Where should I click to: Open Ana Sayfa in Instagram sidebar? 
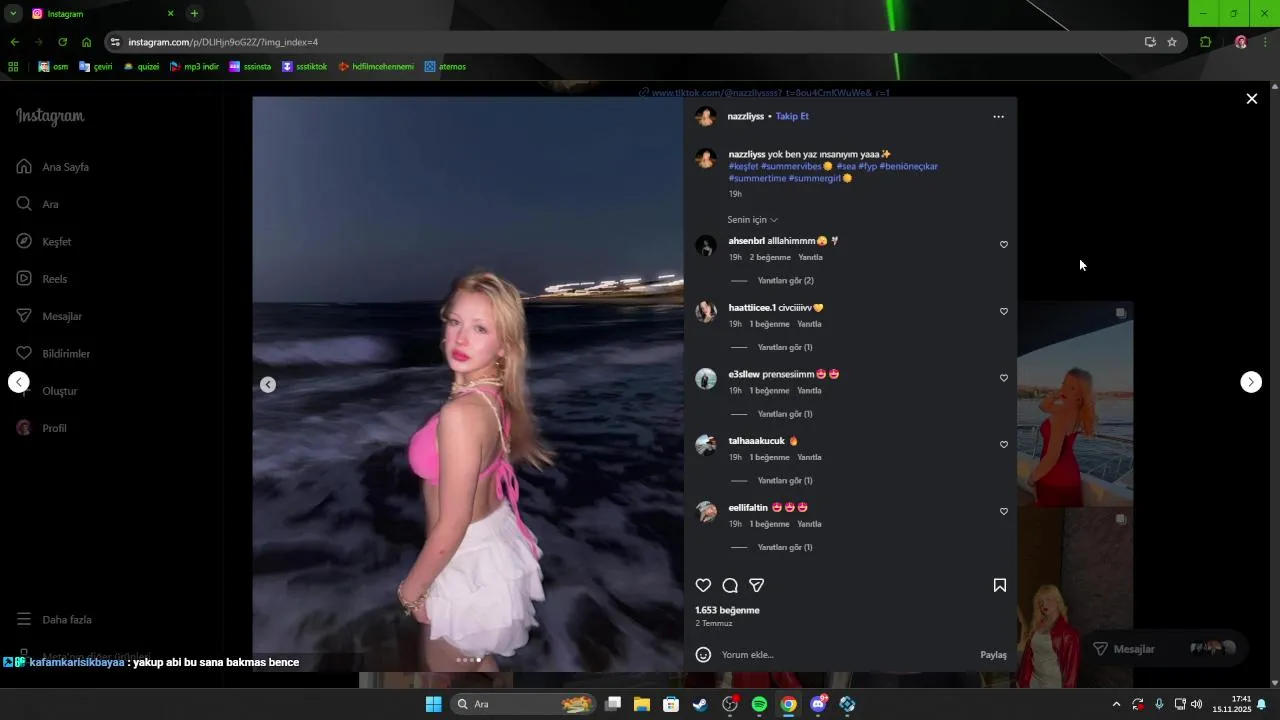click(x=53, y=167)
